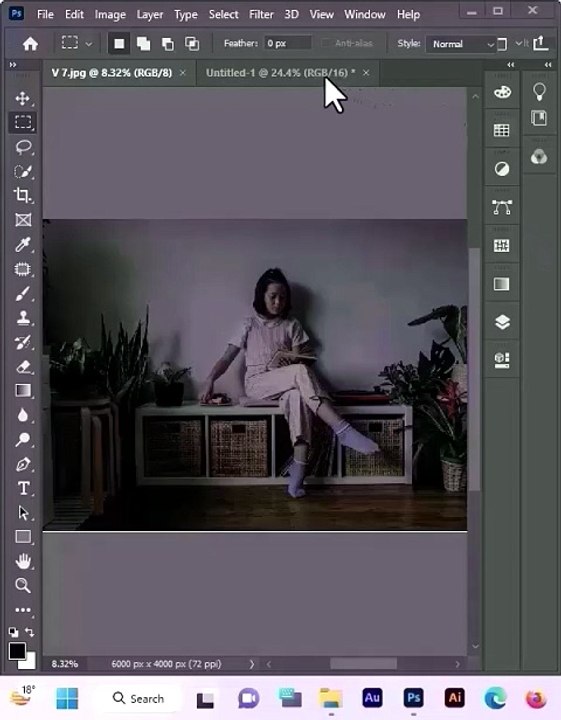Open the Window menu

(365, 15)
